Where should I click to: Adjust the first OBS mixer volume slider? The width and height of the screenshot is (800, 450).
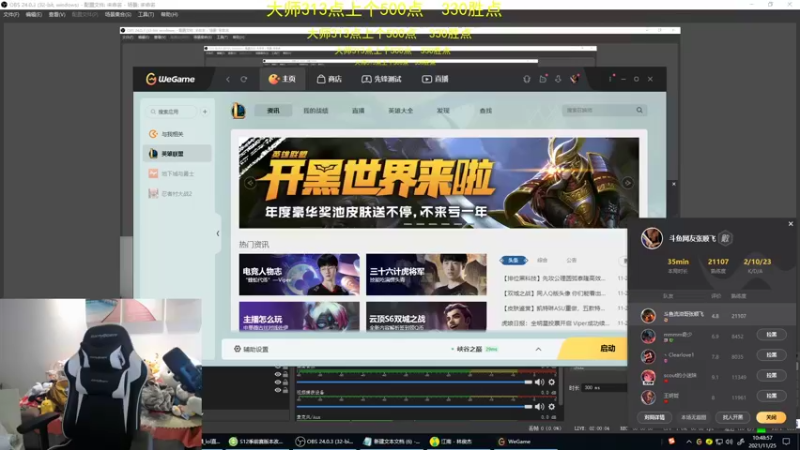click(x=414, y=382)
